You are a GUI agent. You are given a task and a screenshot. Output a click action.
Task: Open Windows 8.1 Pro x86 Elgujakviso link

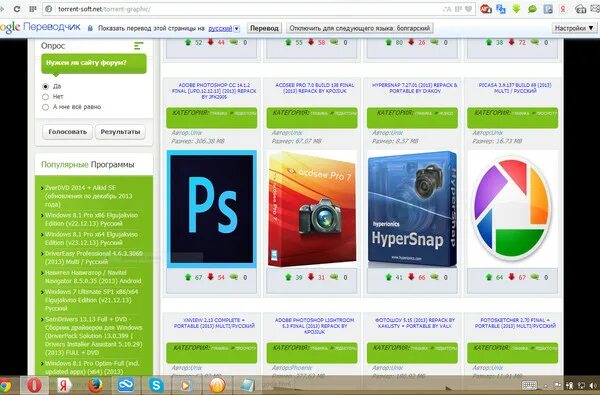pyautogui.click(x=91, y=219)
